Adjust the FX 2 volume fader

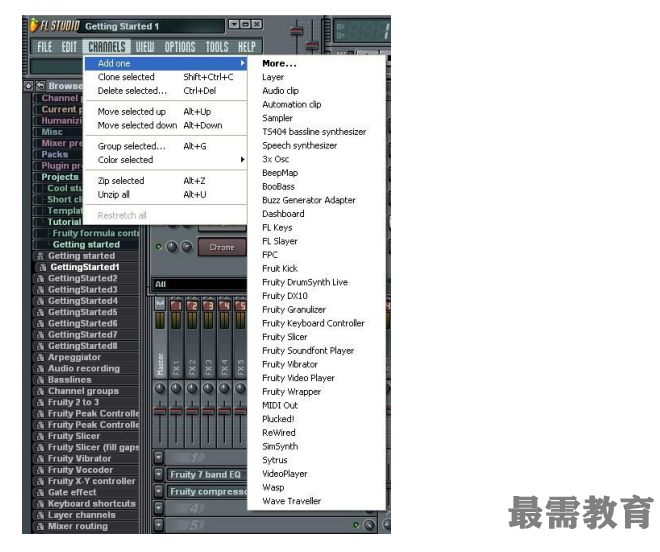point(192,411)
